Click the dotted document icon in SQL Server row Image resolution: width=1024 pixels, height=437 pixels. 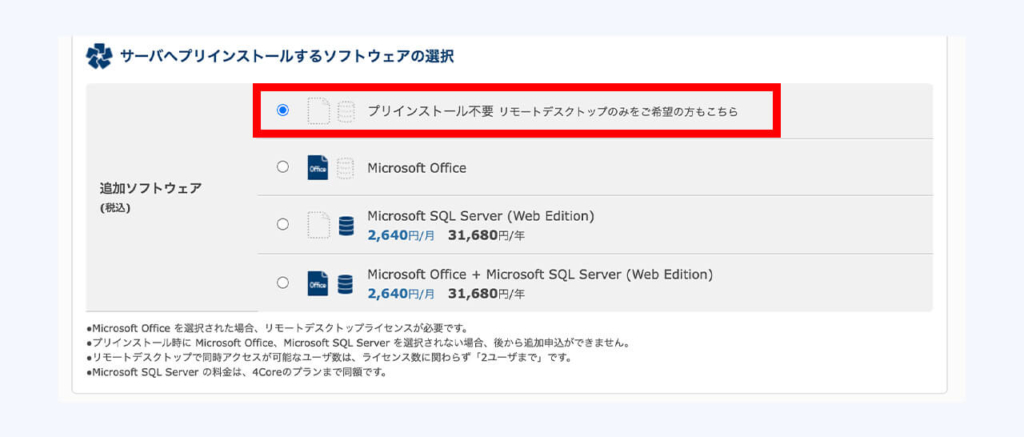tap(319, 225)
